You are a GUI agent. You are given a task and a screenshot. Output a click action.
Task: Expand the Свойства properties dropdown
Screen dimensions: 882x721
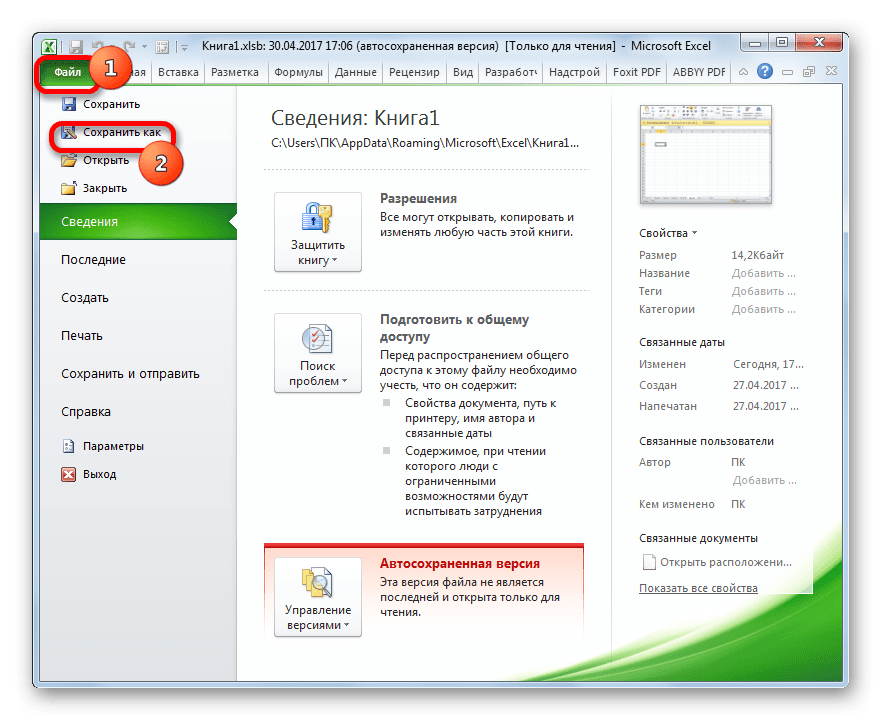pos(668,233)
